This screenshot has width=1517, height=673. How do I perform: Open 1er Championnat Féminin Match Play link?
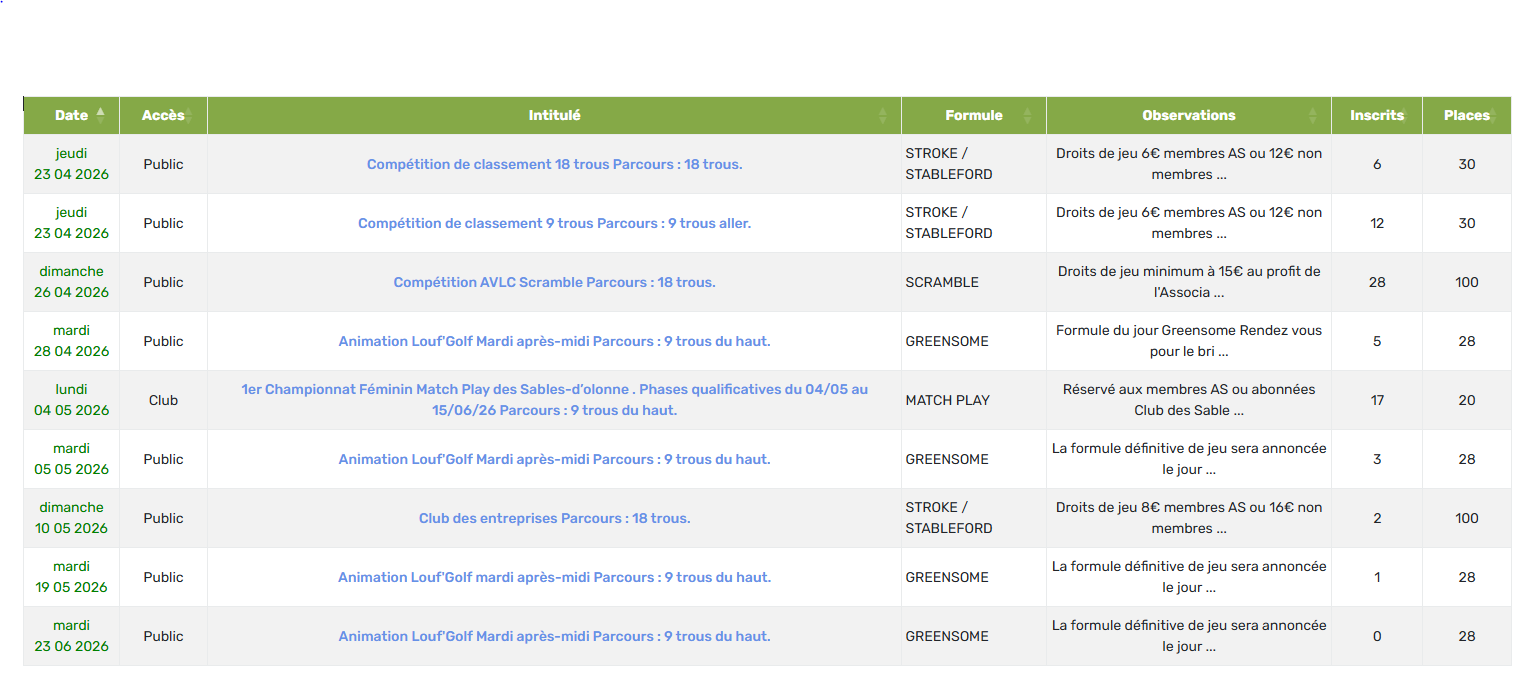pos(554,400)
